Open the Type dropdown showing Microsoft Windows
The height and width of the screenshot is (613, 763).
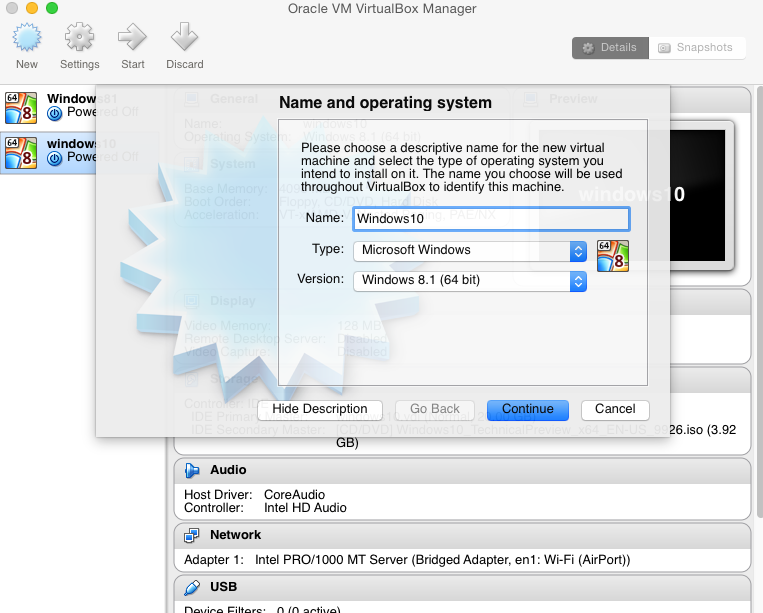pos(470,250)
